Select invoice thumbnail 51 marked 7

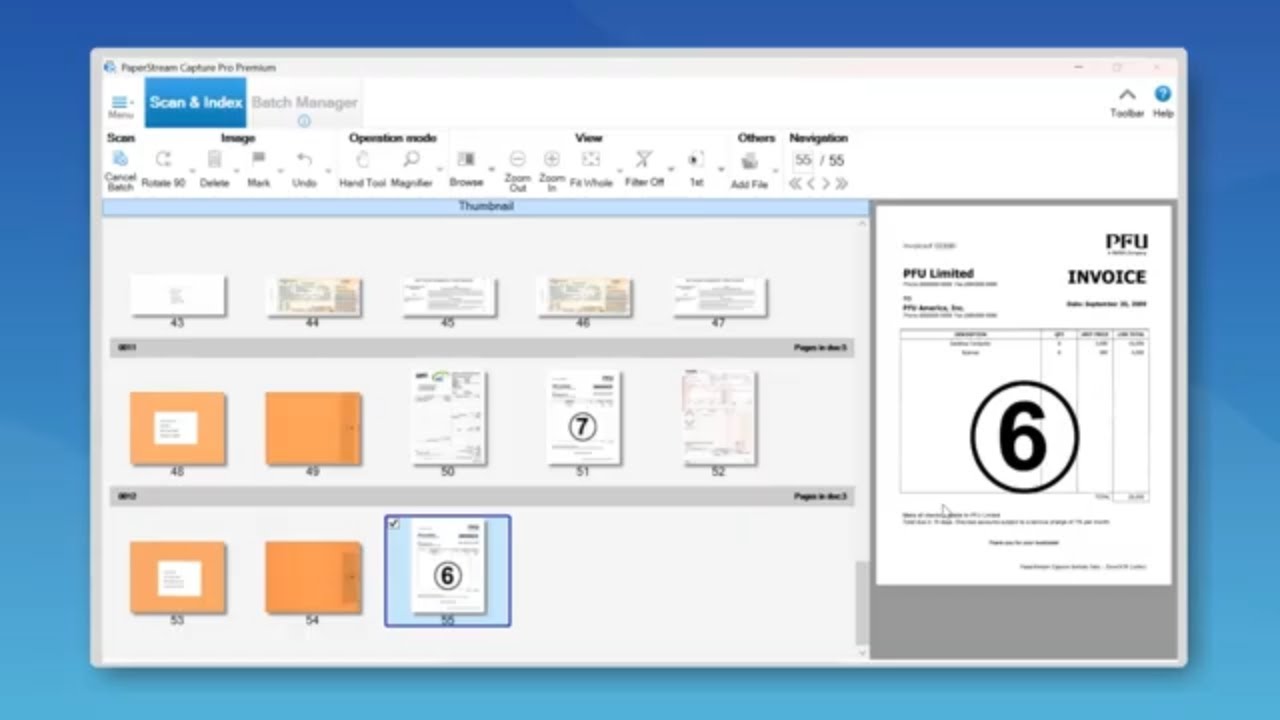(584, 418)
